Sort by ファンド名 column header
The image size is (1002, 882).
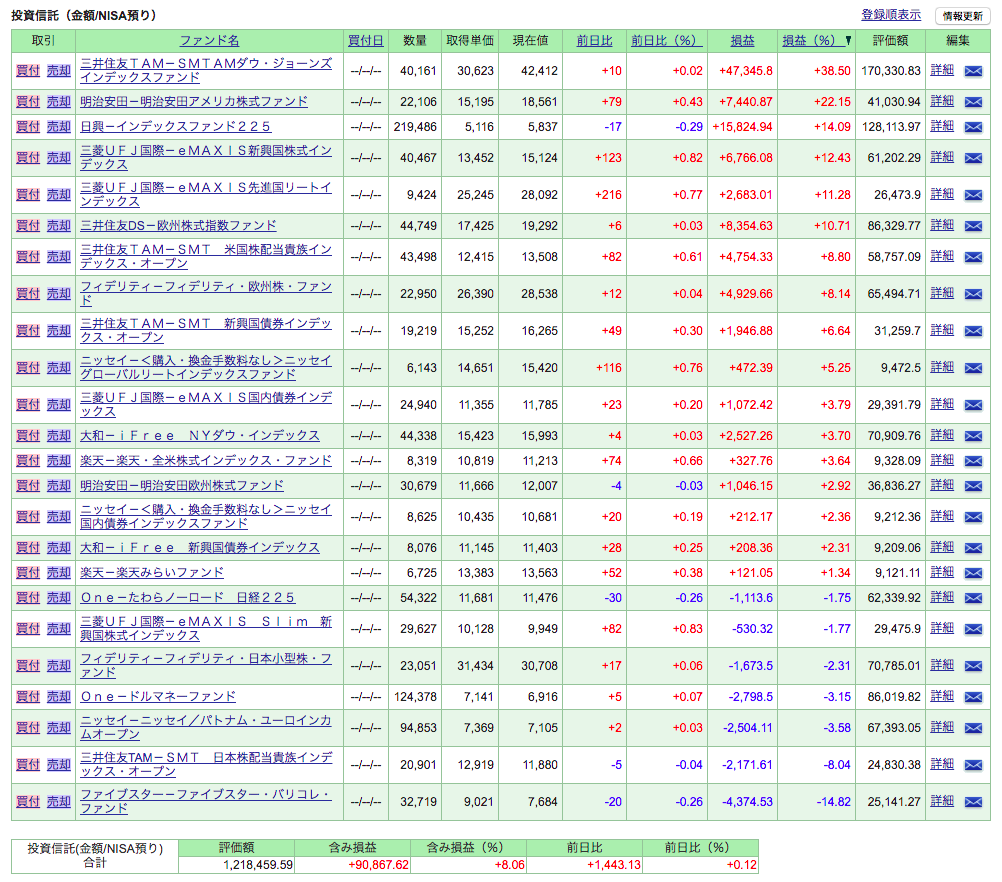209,41
